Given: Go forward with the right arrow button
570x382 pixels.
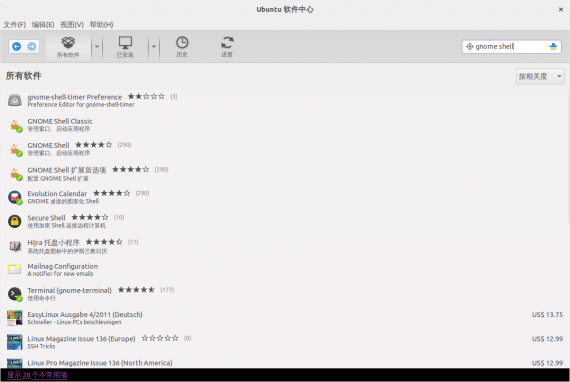Looking at the screenshot, I should pos(32,47).
